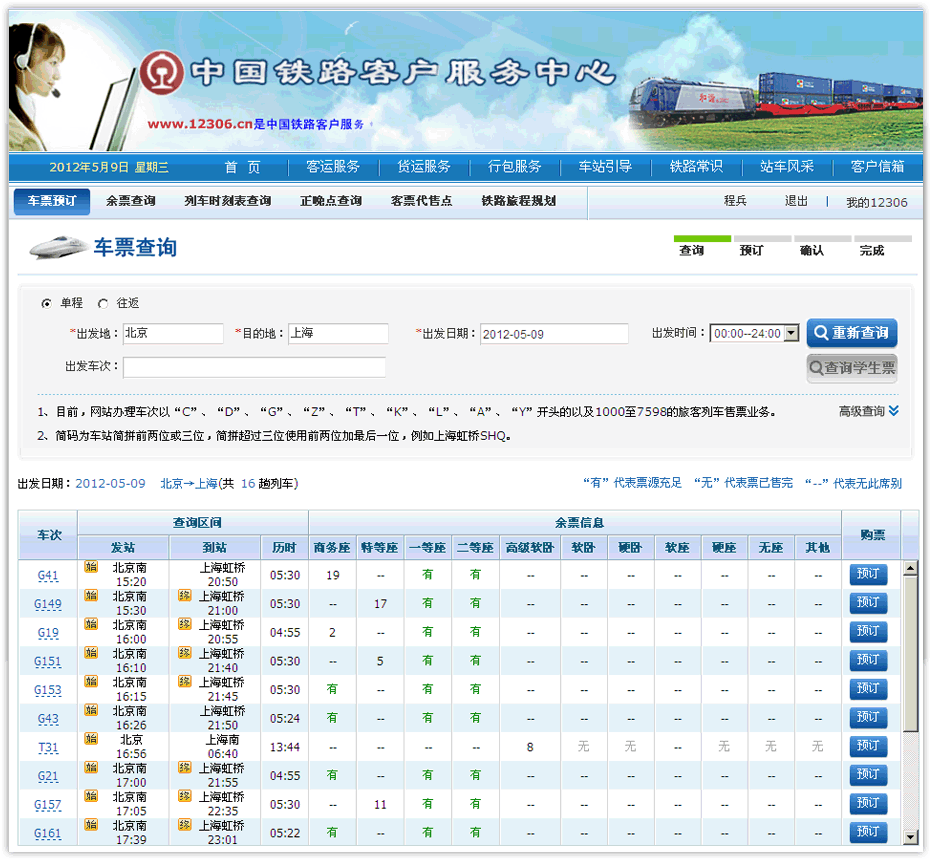
Task: Switch to the 客票代售点 tab
Action: pos(421,201)
